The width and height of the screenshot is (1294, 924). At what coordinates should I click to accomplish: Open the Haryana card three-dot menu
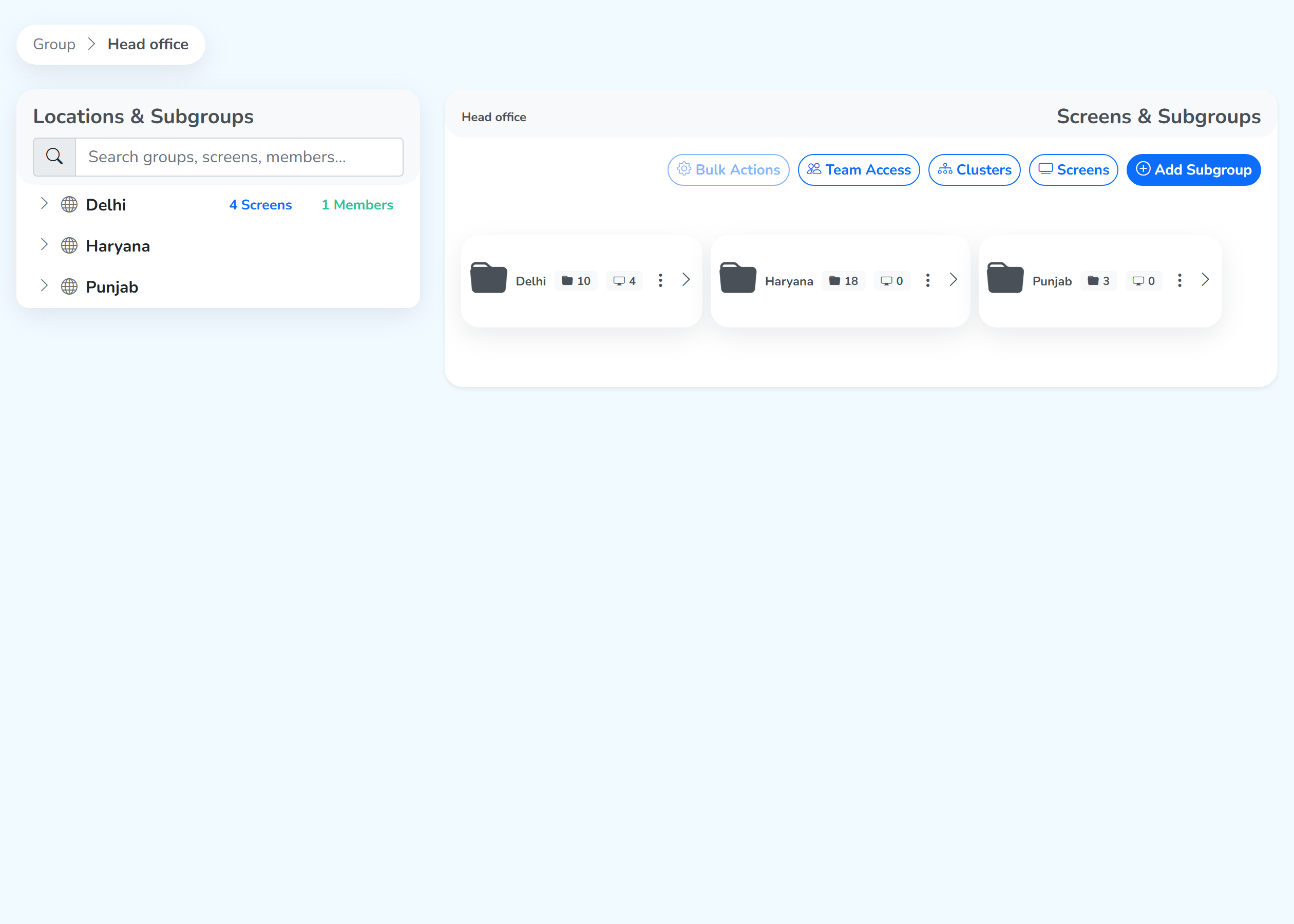coord(927,280)
